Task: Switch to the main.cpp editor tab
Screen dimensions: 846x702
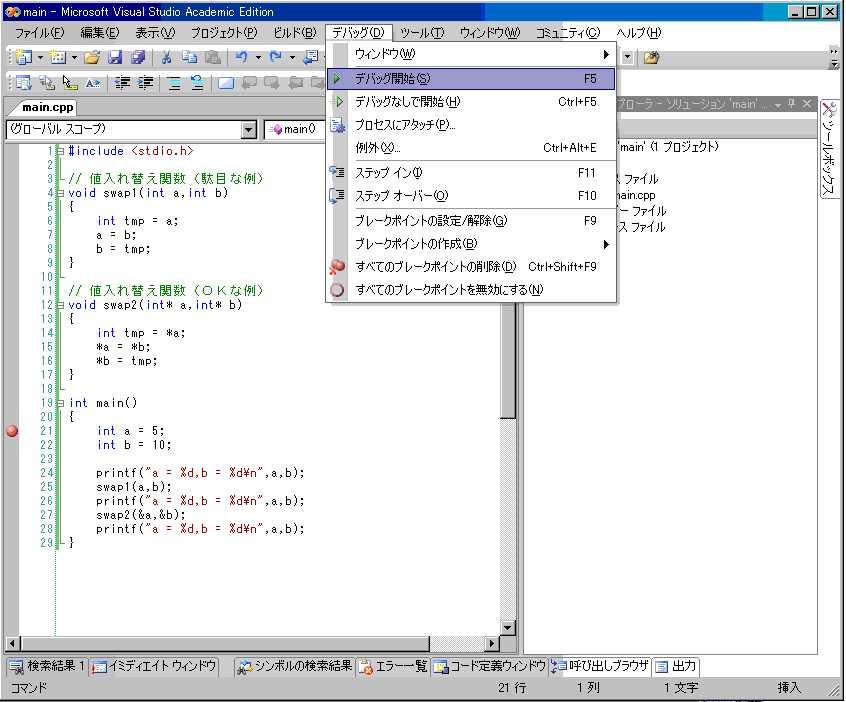Action: click(x=47, y=107)
